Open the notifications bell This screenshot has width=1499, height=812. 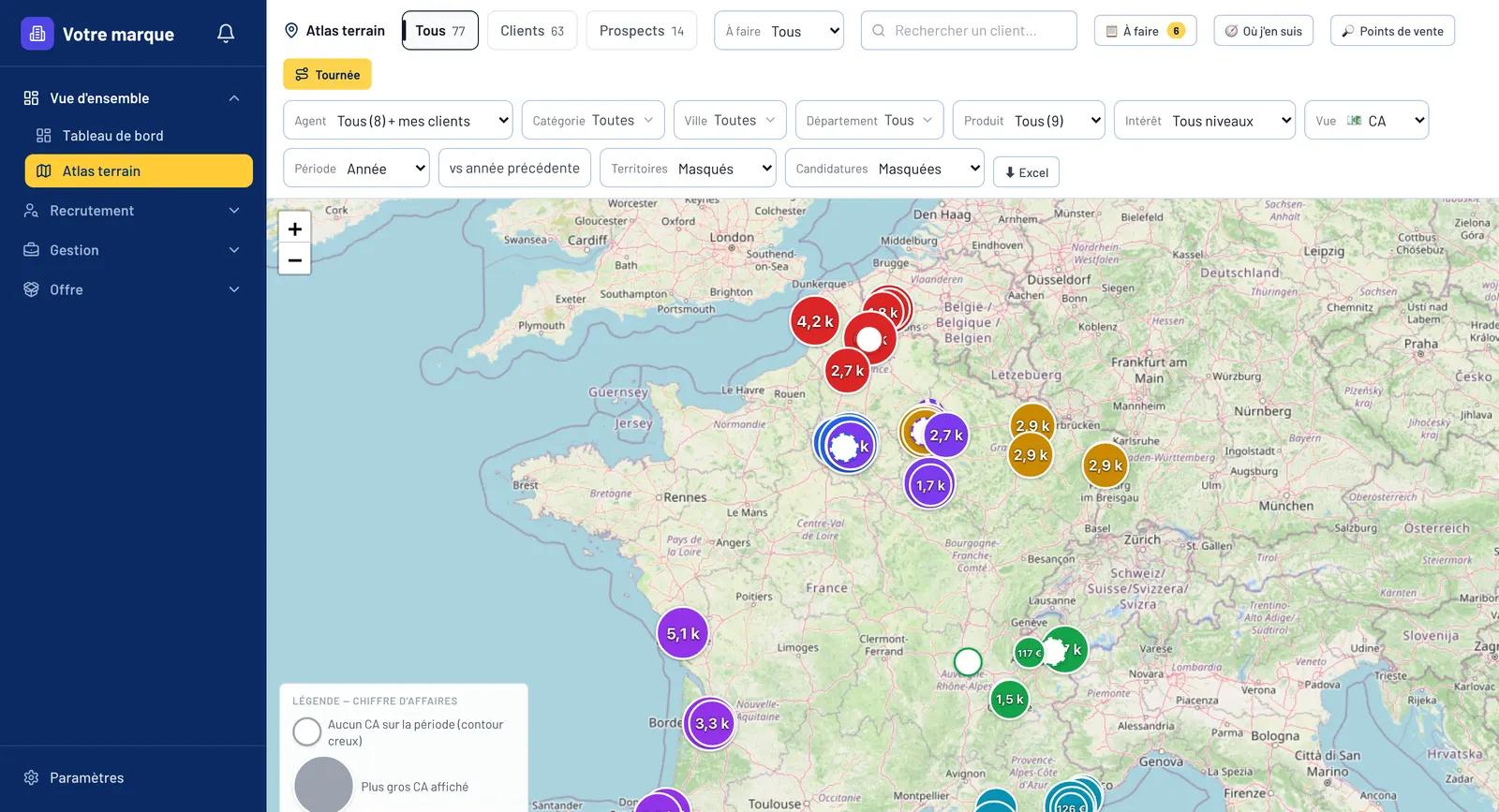226,34
